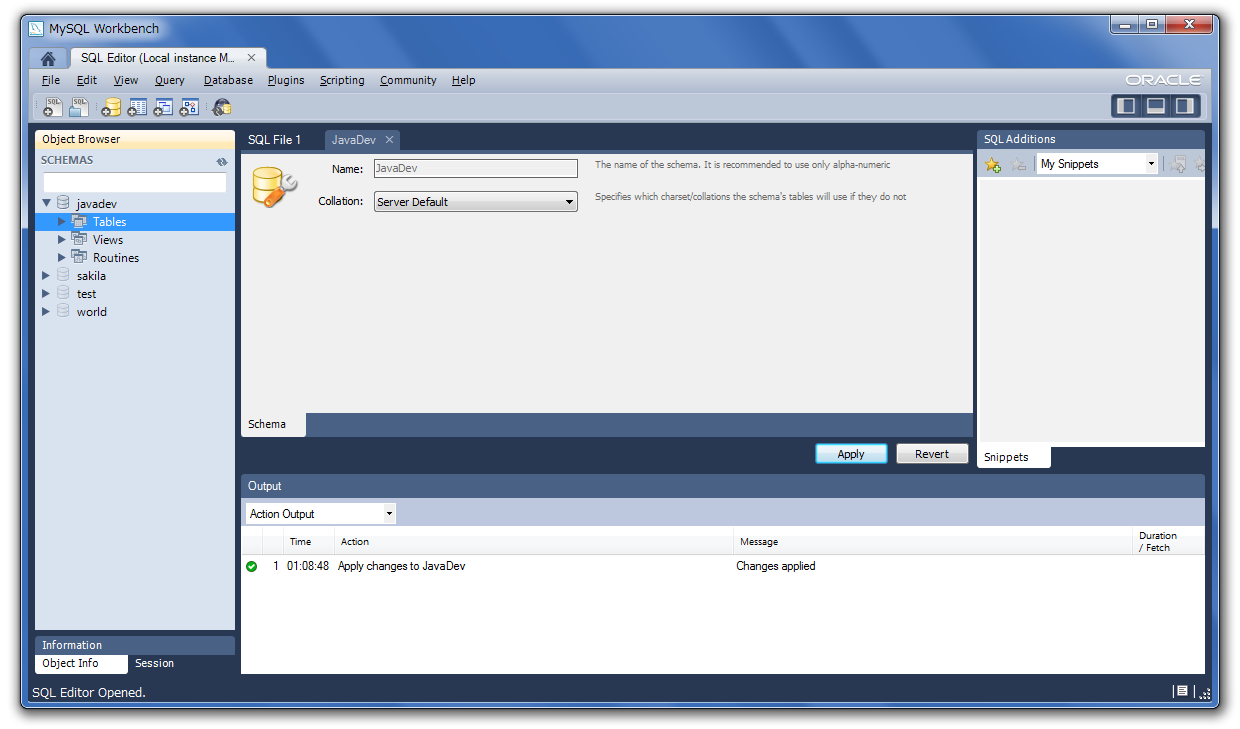Open the Help menu
Screen dimensions: 1240x729
(x=463, y=80)
